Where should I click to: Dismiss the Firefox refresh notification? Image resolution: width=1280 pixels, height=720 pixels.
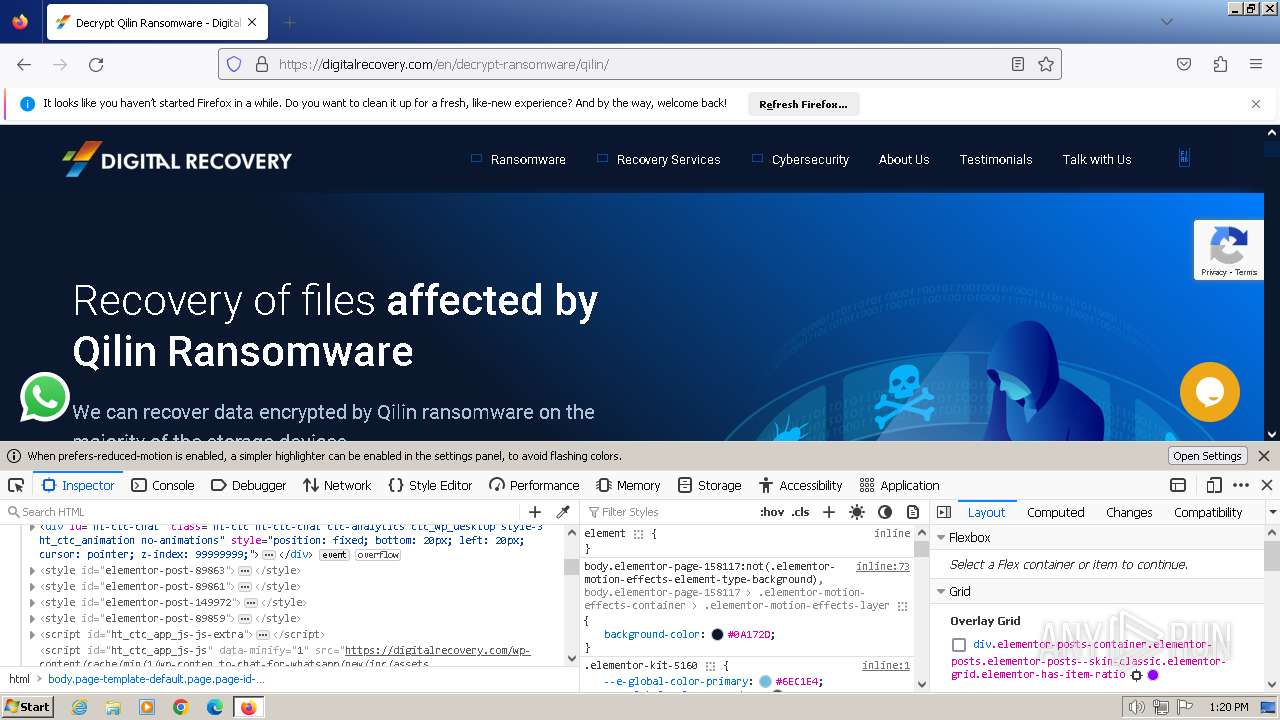pos(1256,104)
